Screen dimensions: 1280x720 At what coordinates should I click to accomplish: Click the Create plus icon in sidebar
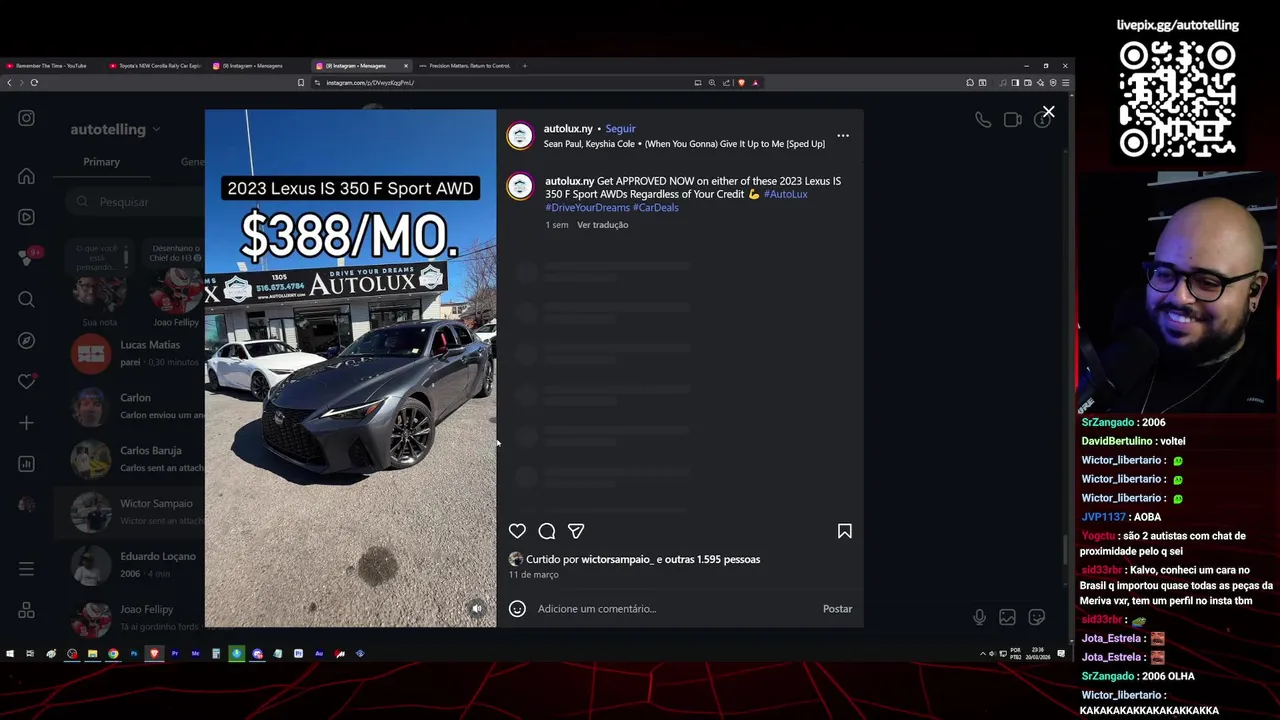[x=26, y=423]
